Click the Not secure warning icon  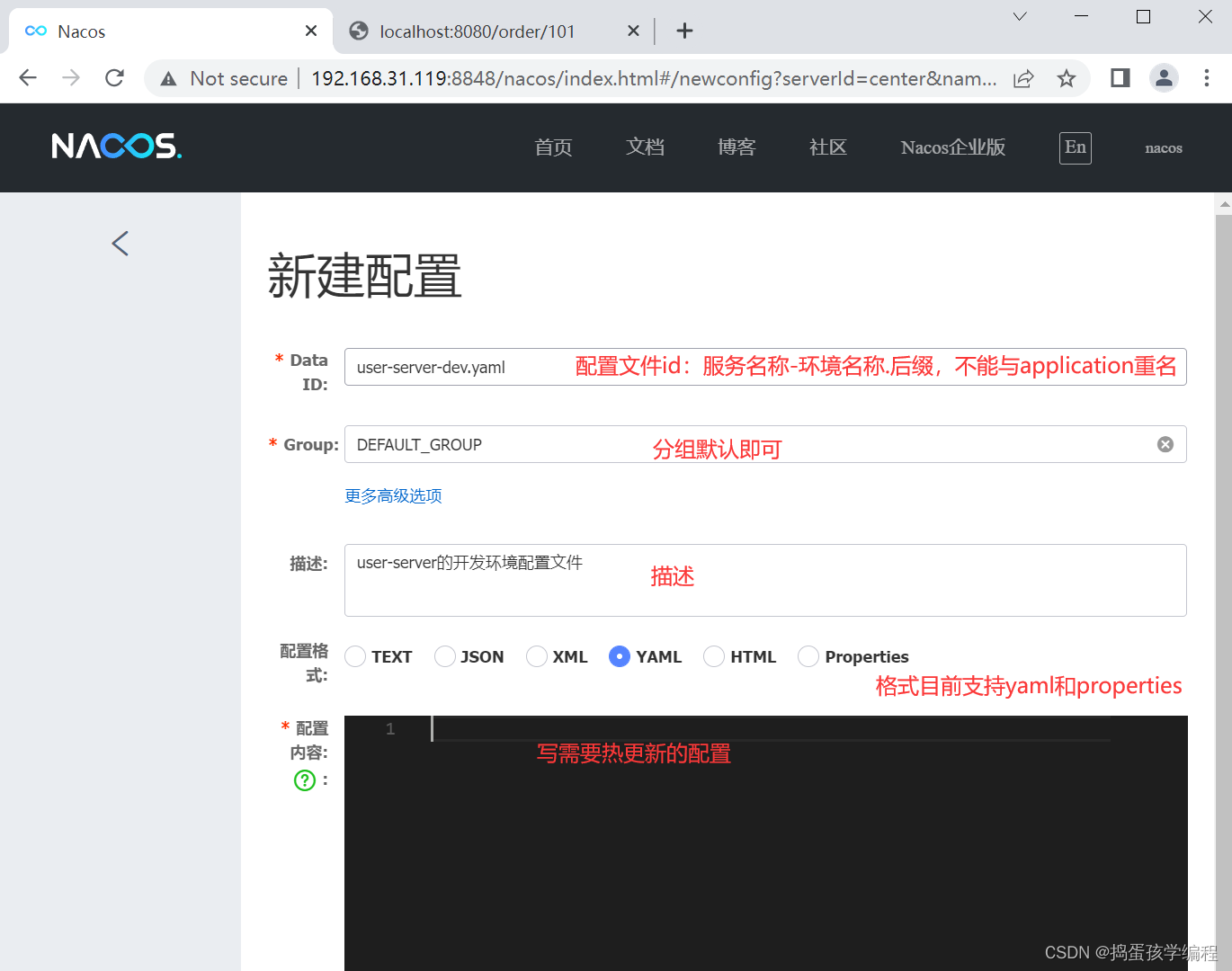pos(169,79)
